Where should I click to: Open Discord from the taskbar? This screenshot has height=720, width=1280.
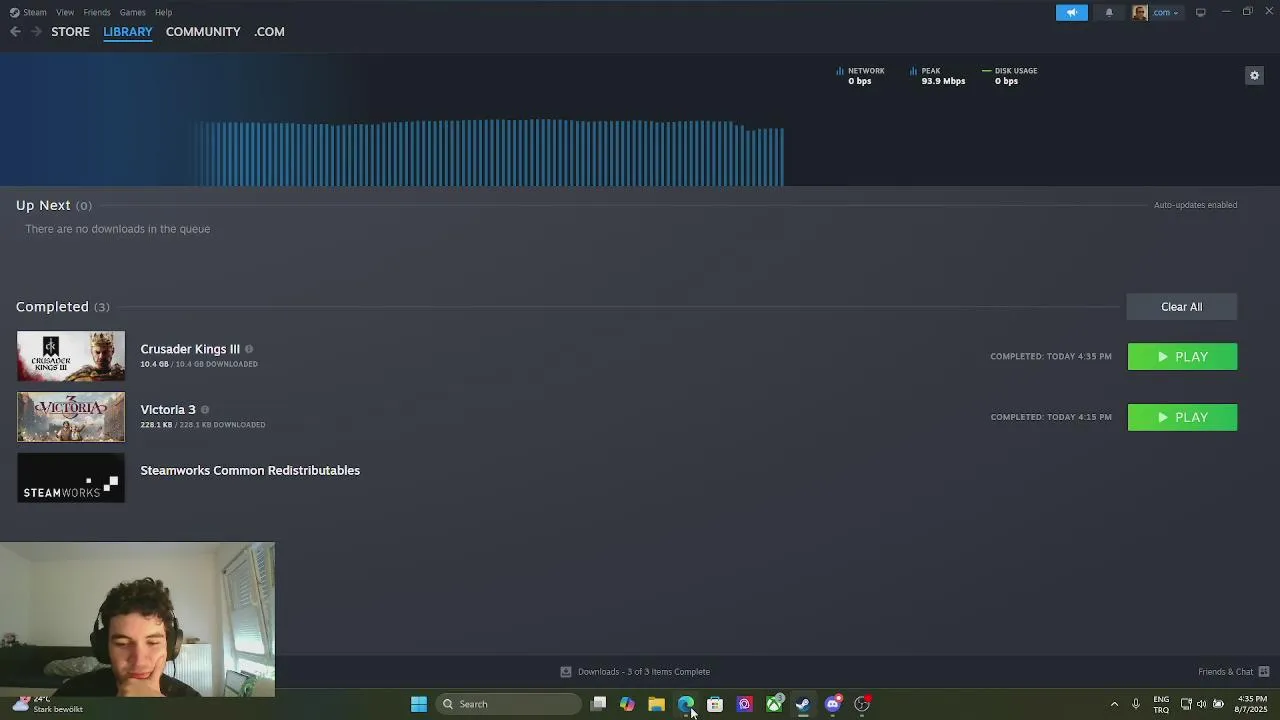point(833,704)
